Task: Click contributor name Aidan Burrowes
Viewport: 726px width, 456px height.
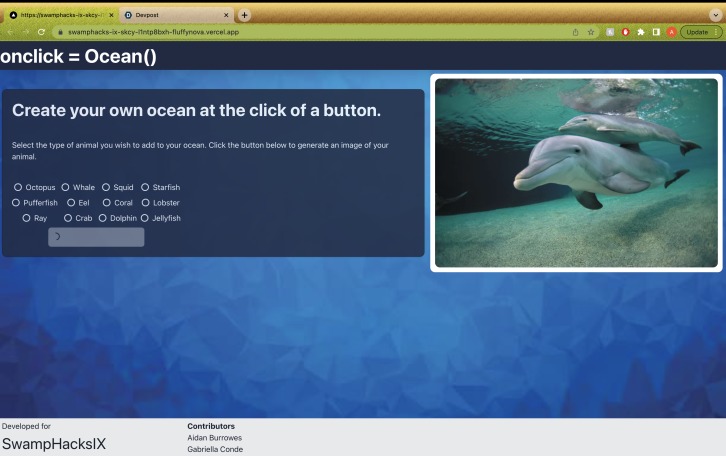Action: click(x=214, y=437)
